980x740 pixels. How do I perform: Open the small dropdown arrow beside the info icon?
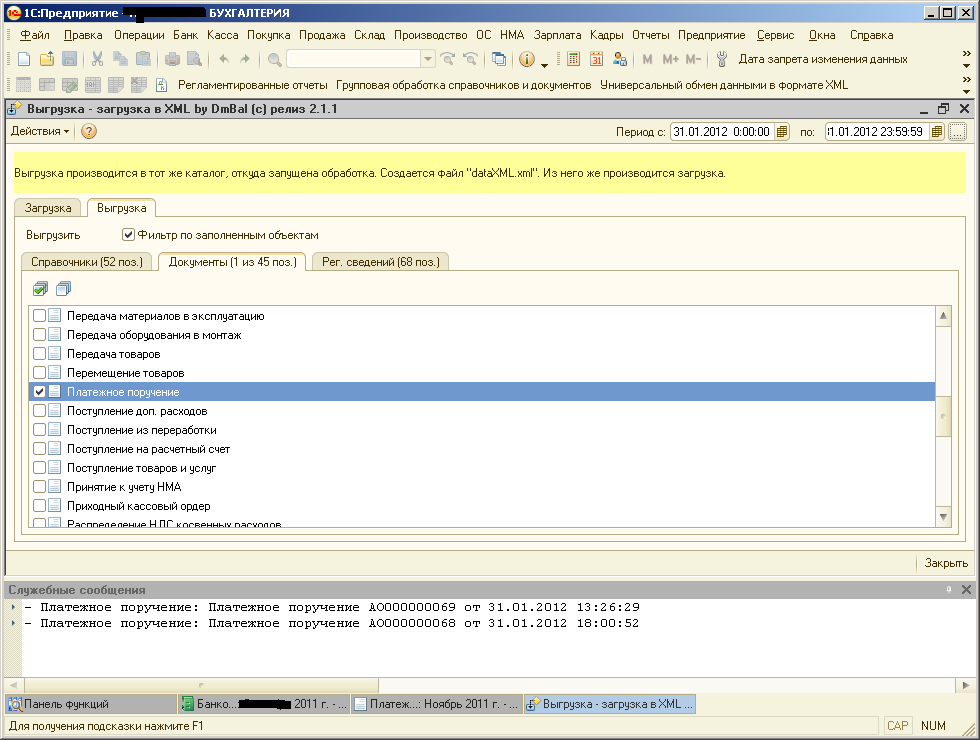click(x=544, y=65)
